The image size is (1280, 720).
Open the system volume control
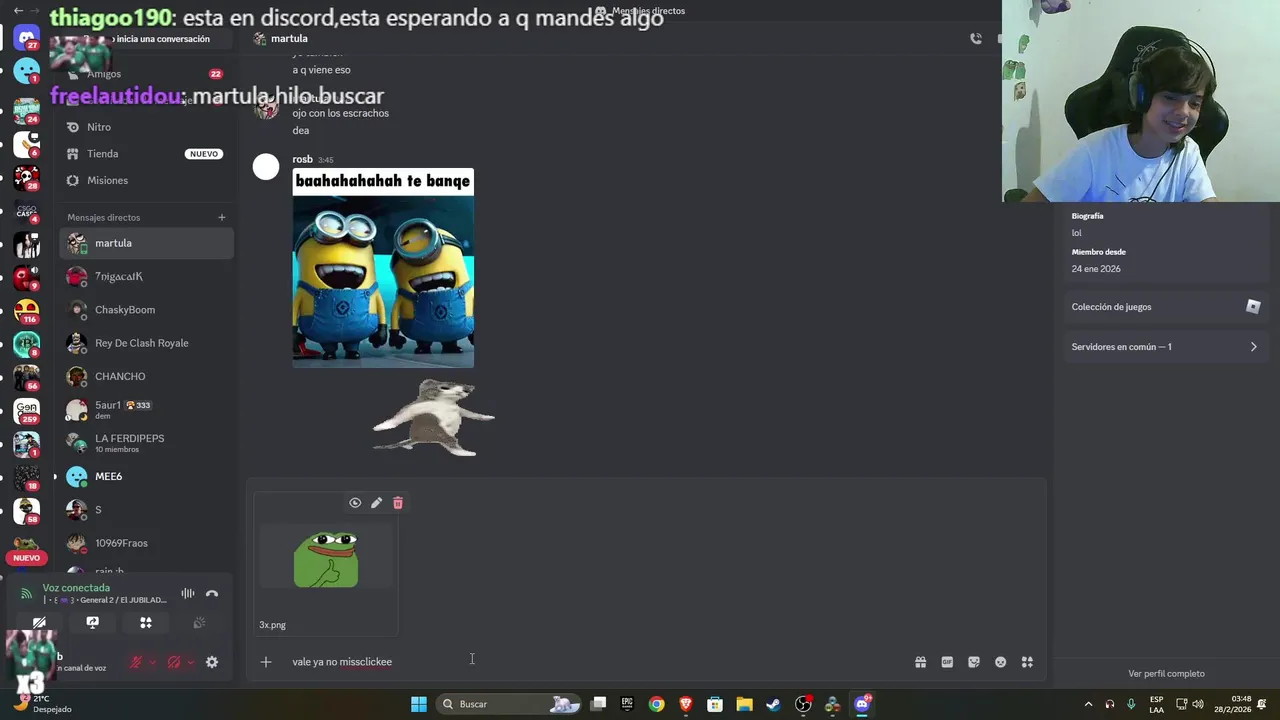[x=1198, y=704]
